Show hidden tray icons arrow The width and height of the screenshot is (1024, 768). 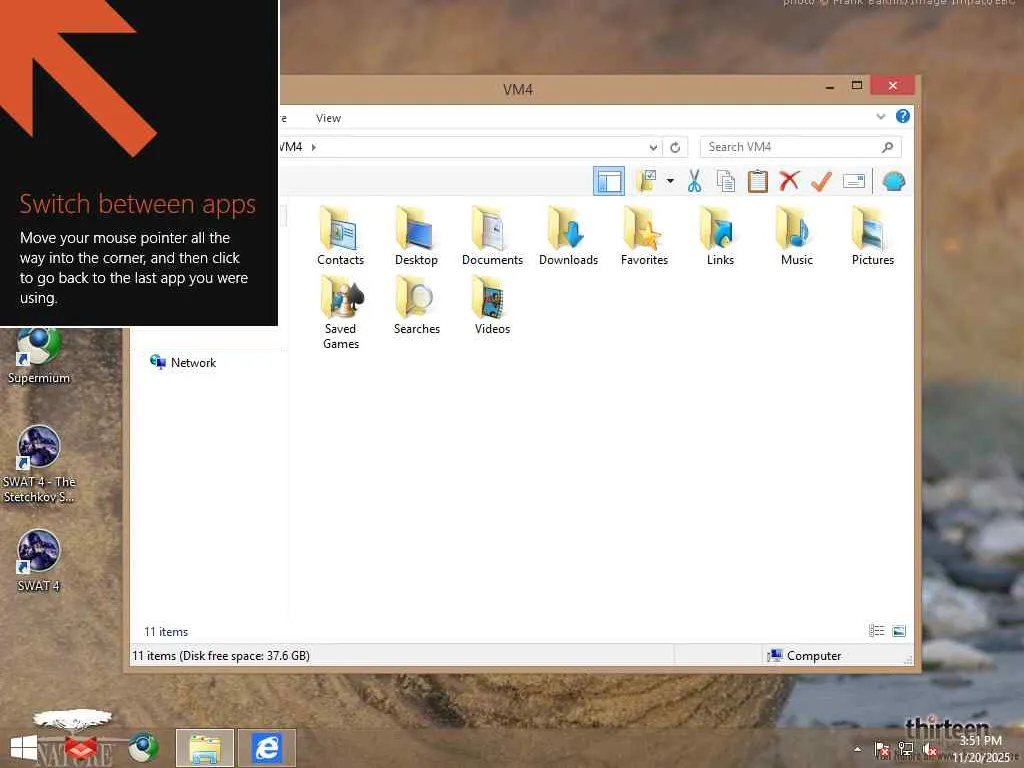tap(857, 749)
